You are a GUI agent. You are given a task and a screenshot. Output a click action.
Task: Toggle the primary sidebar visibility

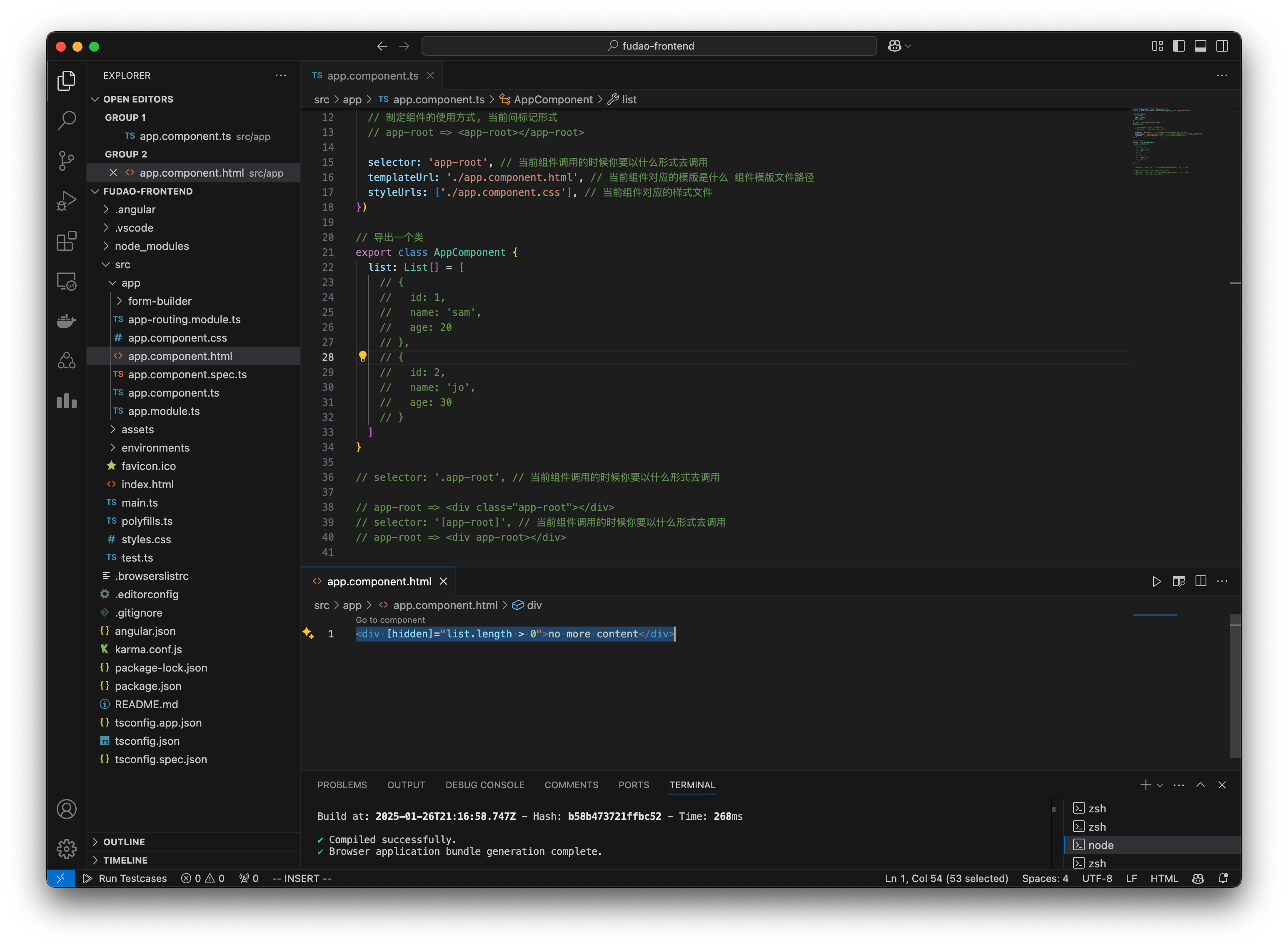pyautogui.click(x=1179, y=46)
